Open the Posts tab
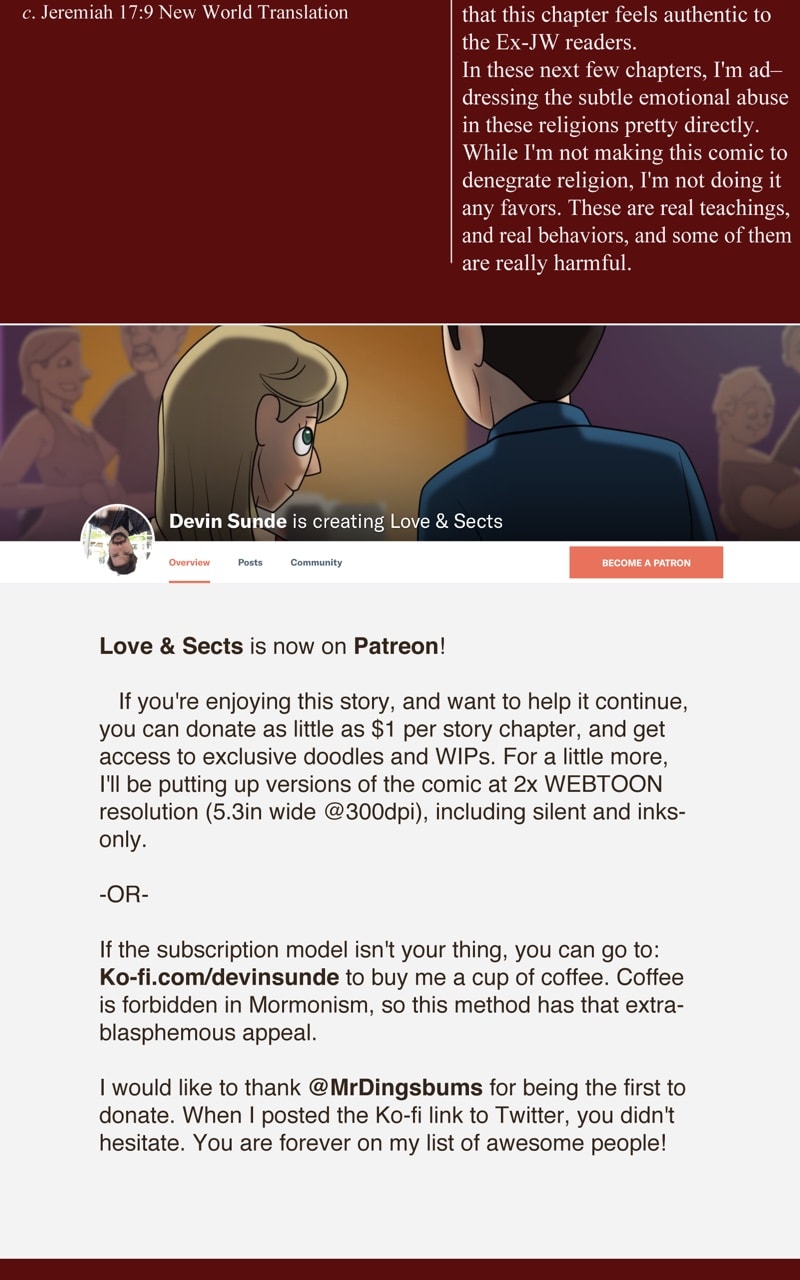This screenshot has height=1280, width=800. [250, 562]
